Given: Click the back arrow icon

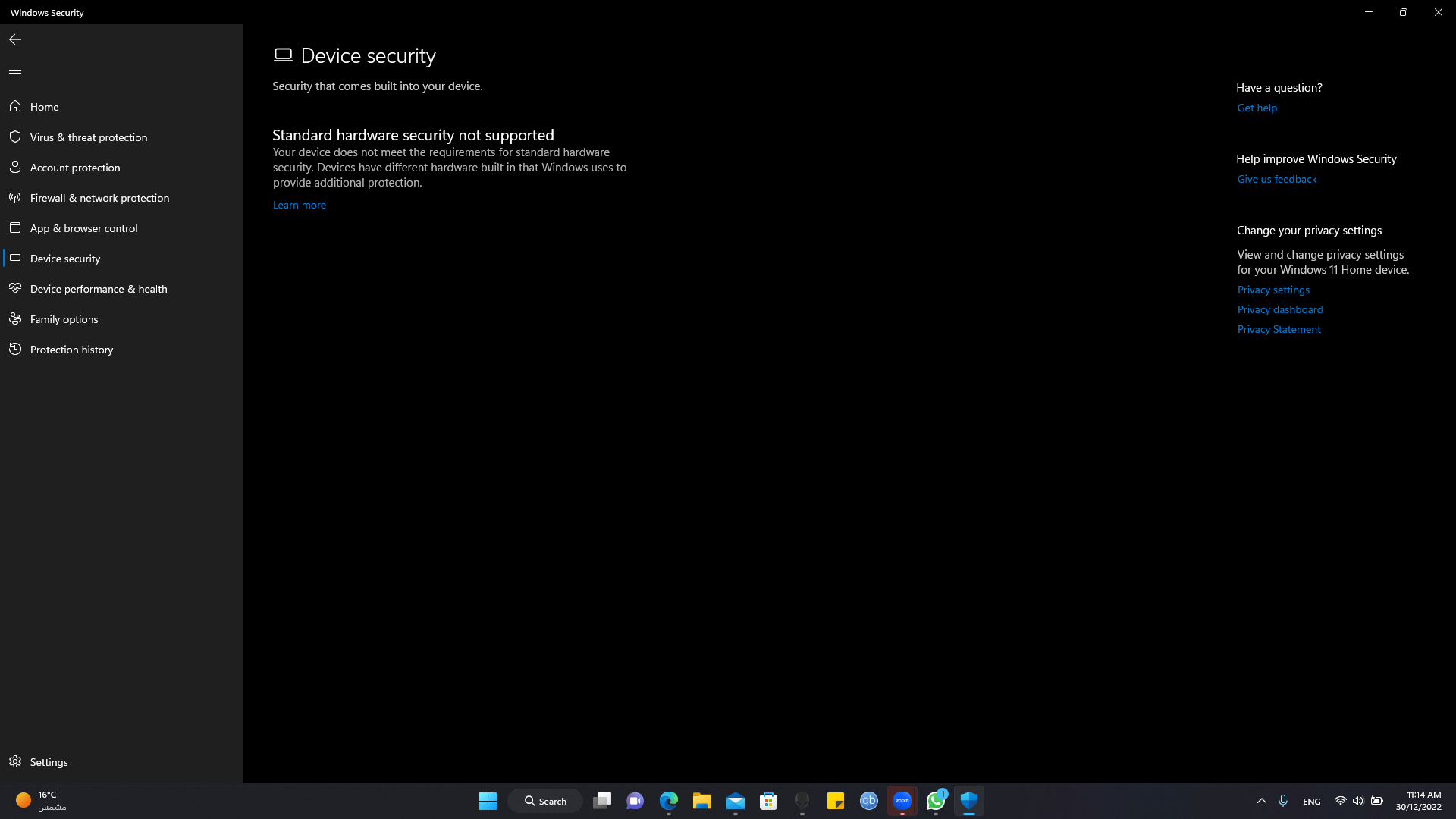Looking at the screenshot, I should point(15,39).
